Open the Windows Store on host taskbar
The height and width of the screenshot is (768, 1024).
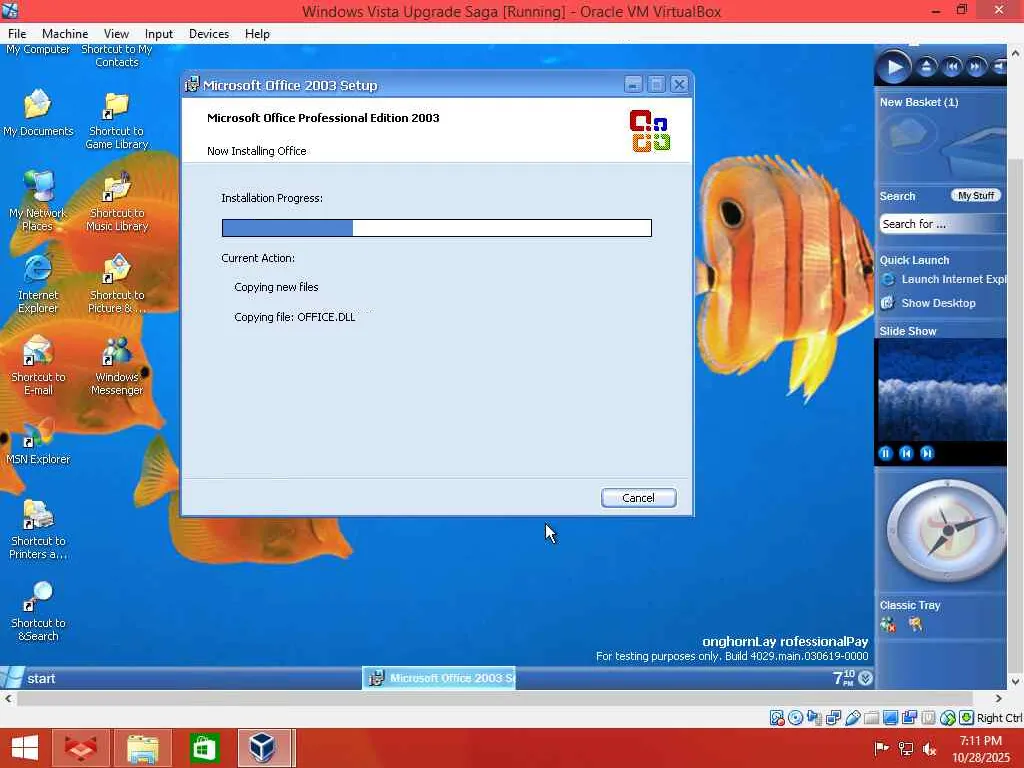click(x=204, y=748)
